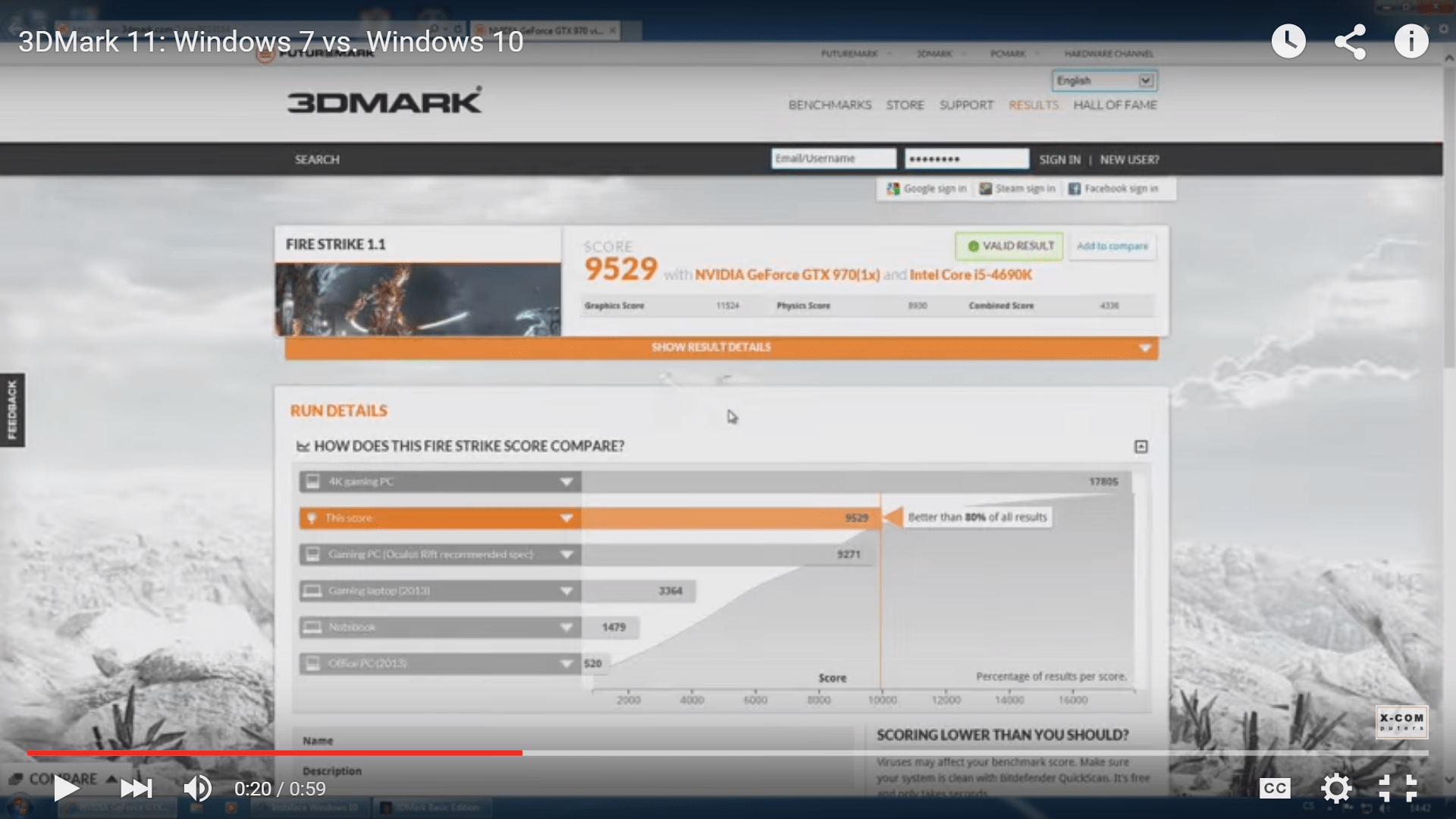
Task: Exit fullscreen mode
Action: click(1398, 789)
